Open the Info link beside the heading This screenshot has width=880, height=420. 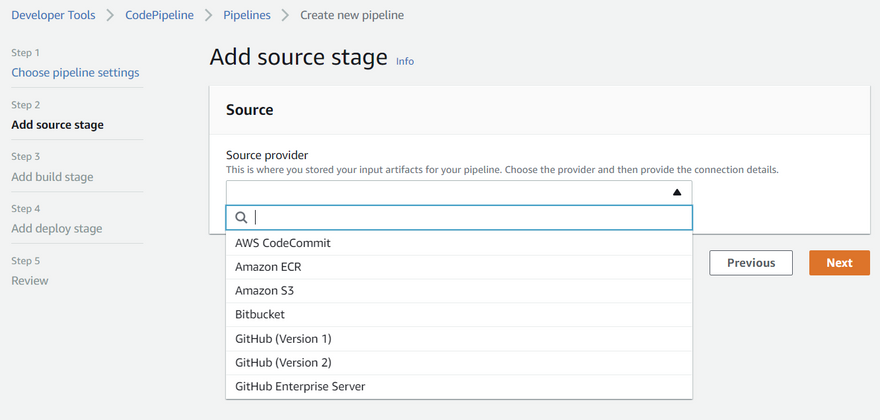tap(405, 61)
